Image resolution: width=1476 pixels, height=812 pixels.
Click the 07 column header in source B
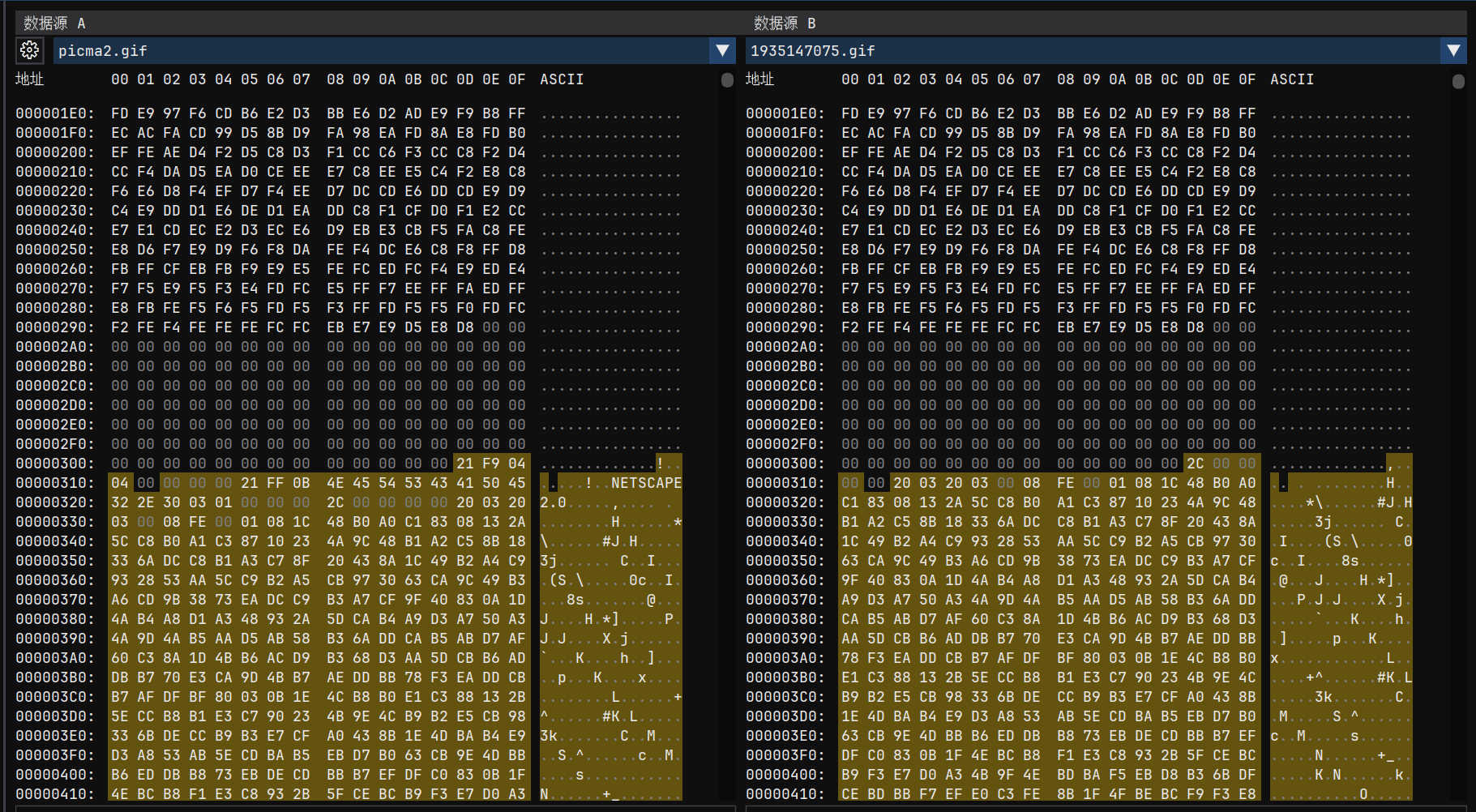click(x=1032, y=79)
